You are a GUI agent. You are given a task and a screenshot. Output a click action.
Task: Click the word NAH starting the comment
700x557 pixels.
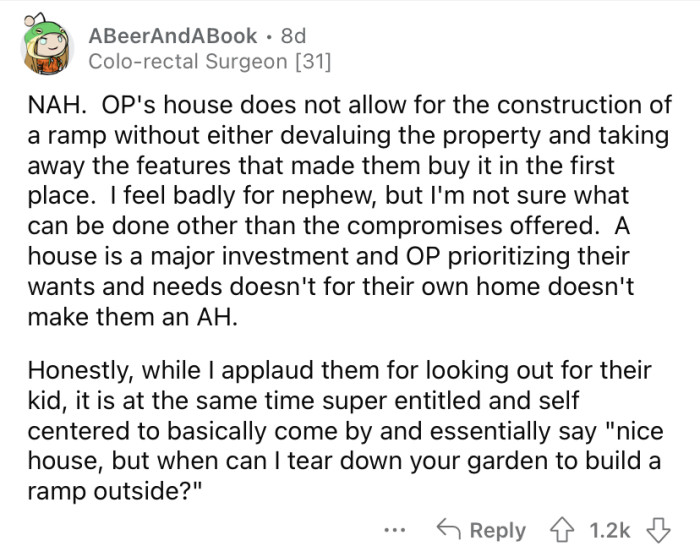51,107
